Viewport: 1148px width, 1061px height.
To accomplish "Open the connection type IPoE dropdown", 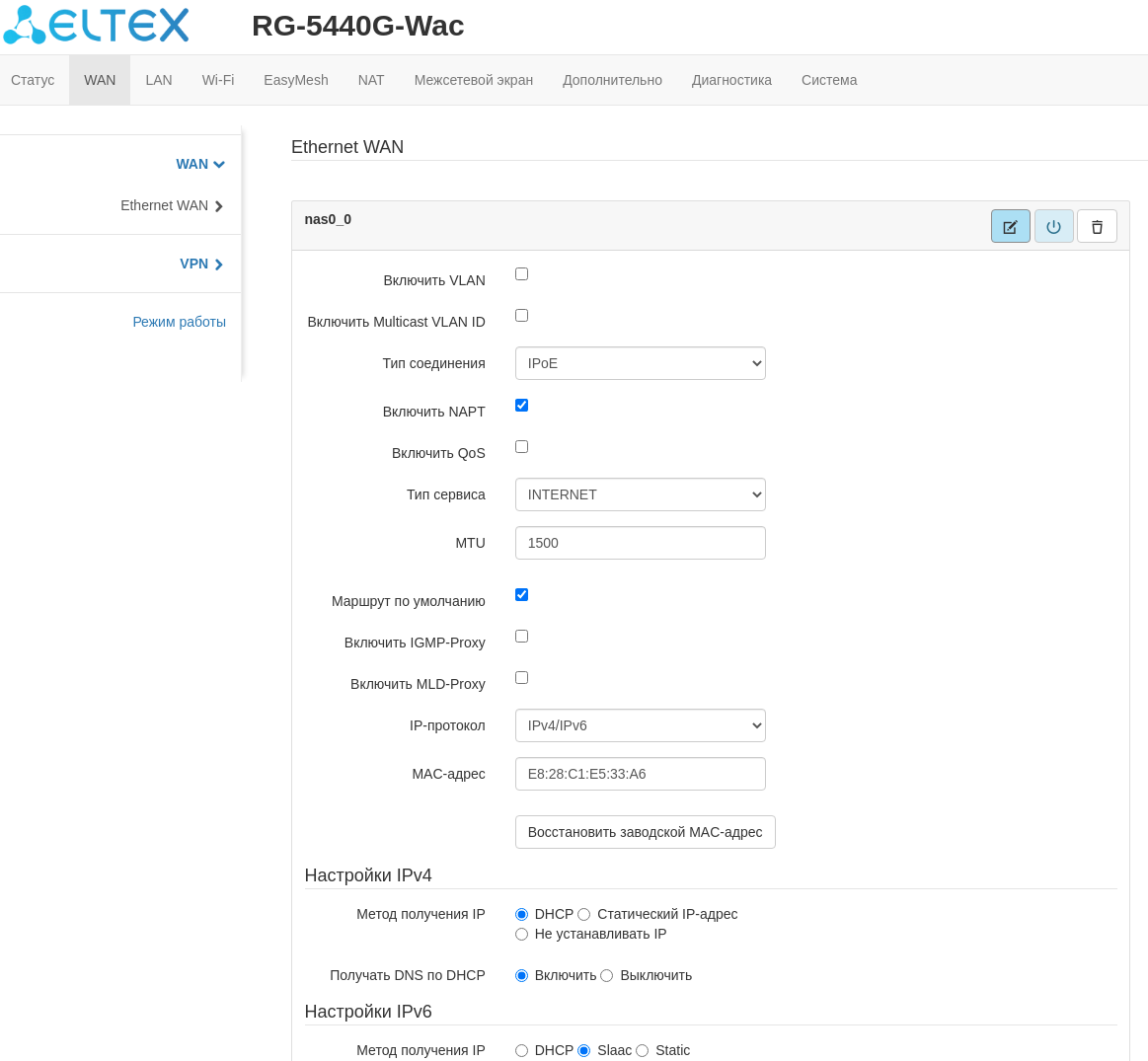I will [x=640, y=363].
